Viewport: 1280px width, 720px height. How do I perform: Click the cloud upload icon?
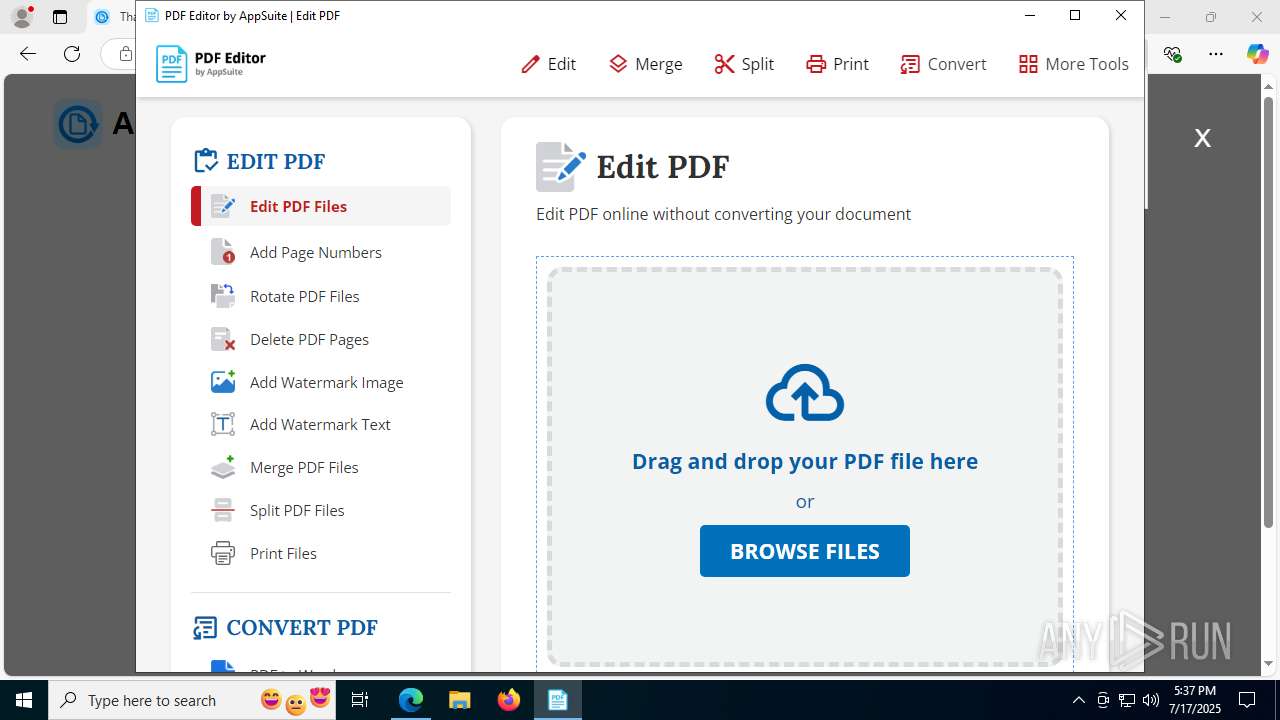(x=805, y=393)
